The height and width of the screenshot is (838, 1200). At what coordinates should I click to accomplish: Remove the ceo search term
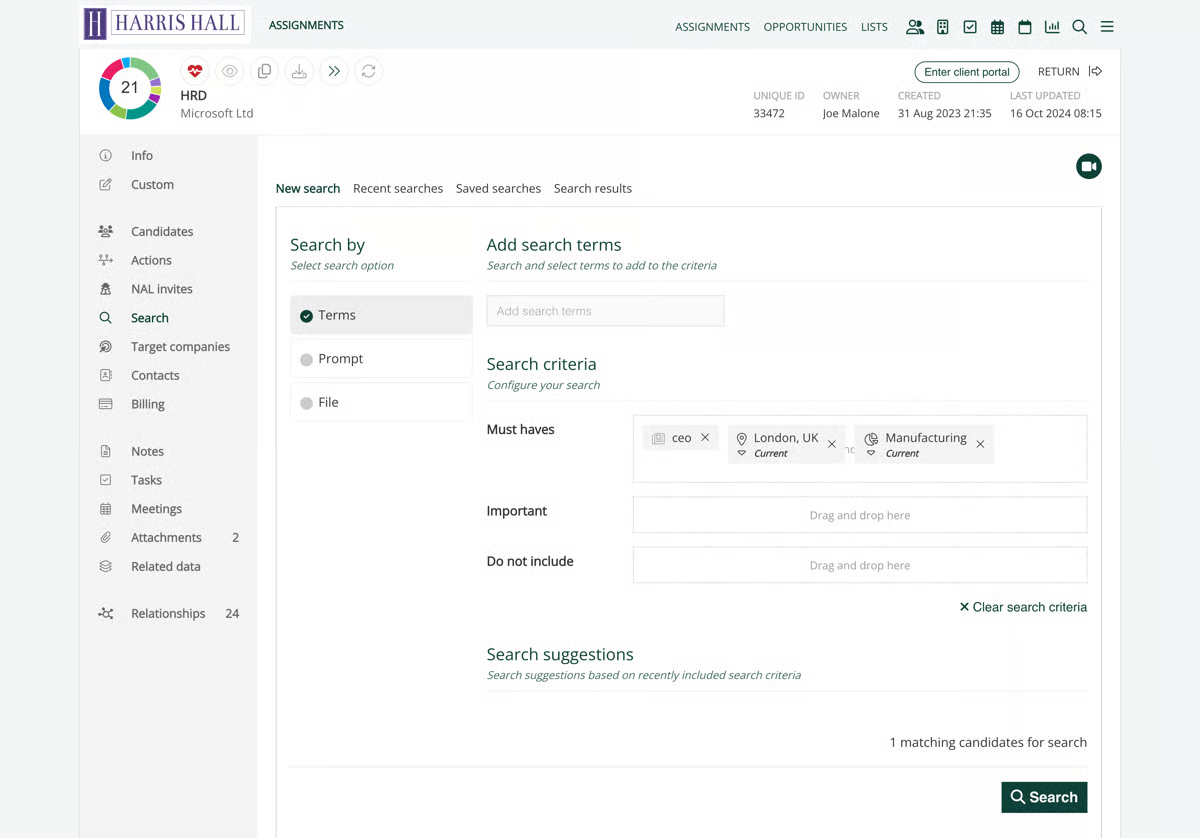click(x=705, y=438)
